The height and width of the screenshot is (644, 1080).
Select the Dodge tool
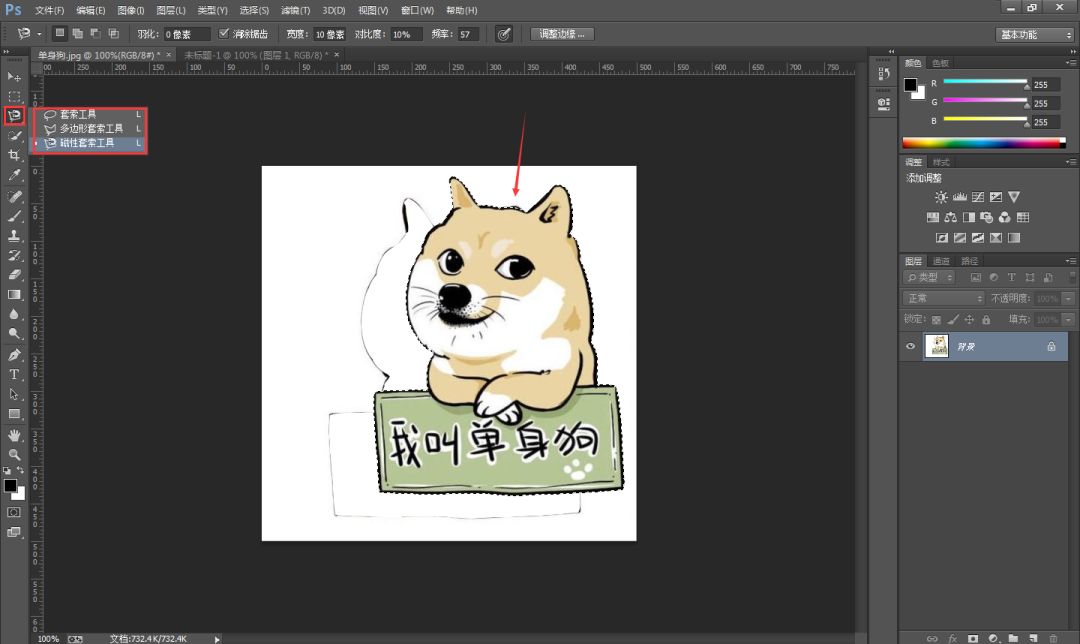(x=14, y=333)
